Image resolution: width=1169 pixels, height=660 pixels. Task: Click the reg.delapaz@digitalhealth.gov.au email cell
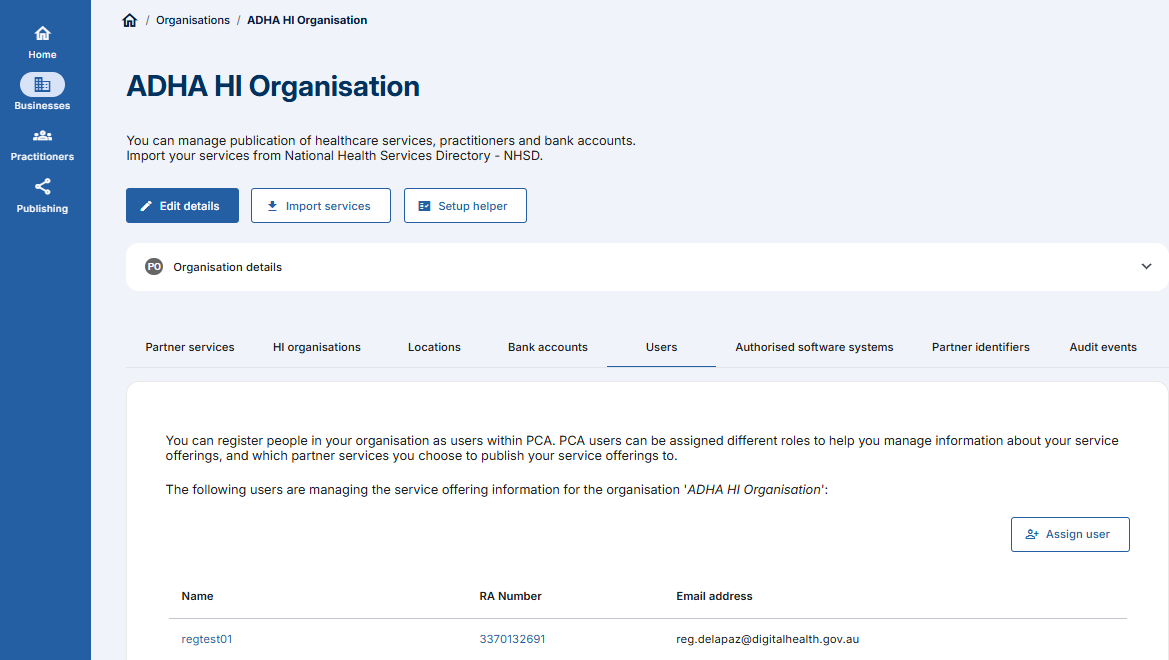767,639
